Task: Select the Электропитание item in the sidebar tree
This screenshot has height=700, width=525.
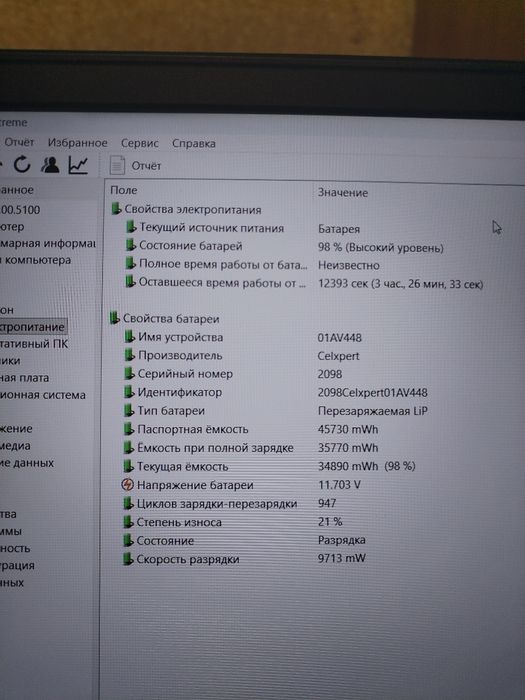Action: pos(33,327)
